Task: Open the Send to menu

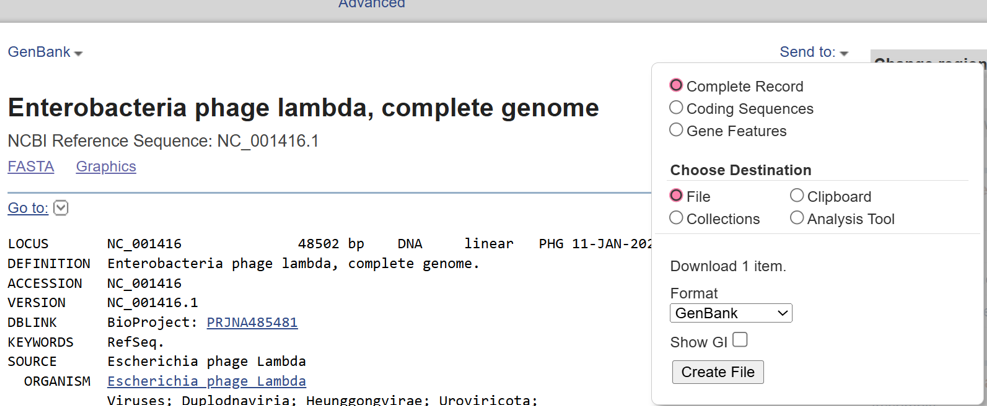Action: point(813,52)
